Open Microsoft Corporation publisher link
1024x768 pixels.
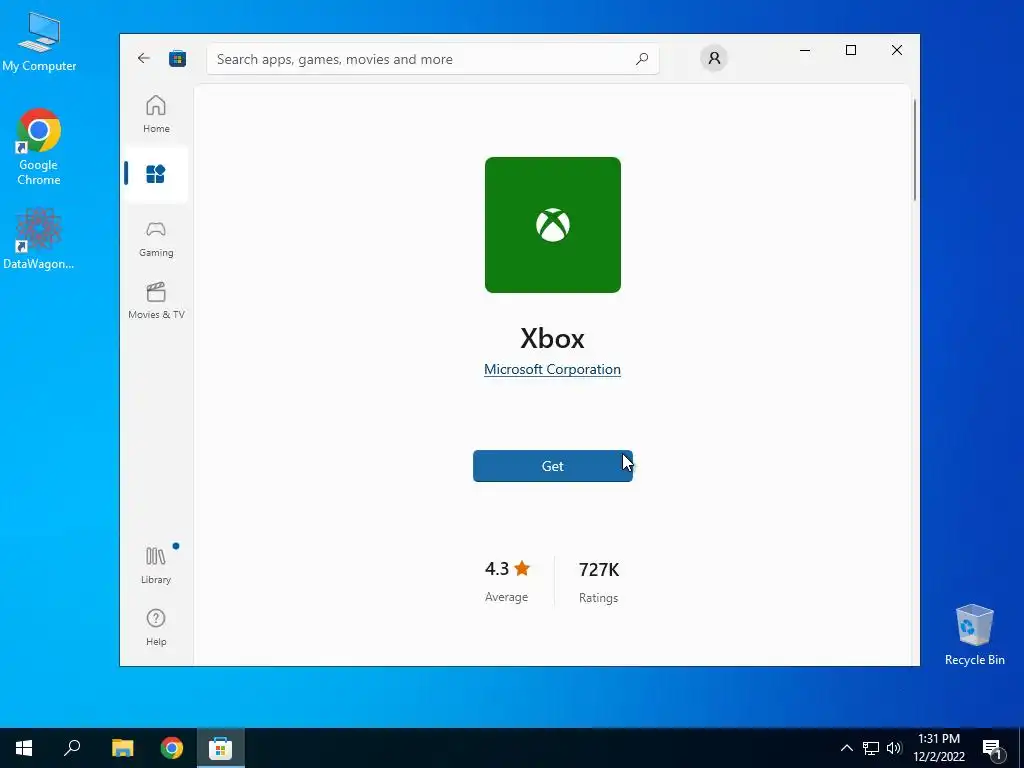[x=552, y=370]
